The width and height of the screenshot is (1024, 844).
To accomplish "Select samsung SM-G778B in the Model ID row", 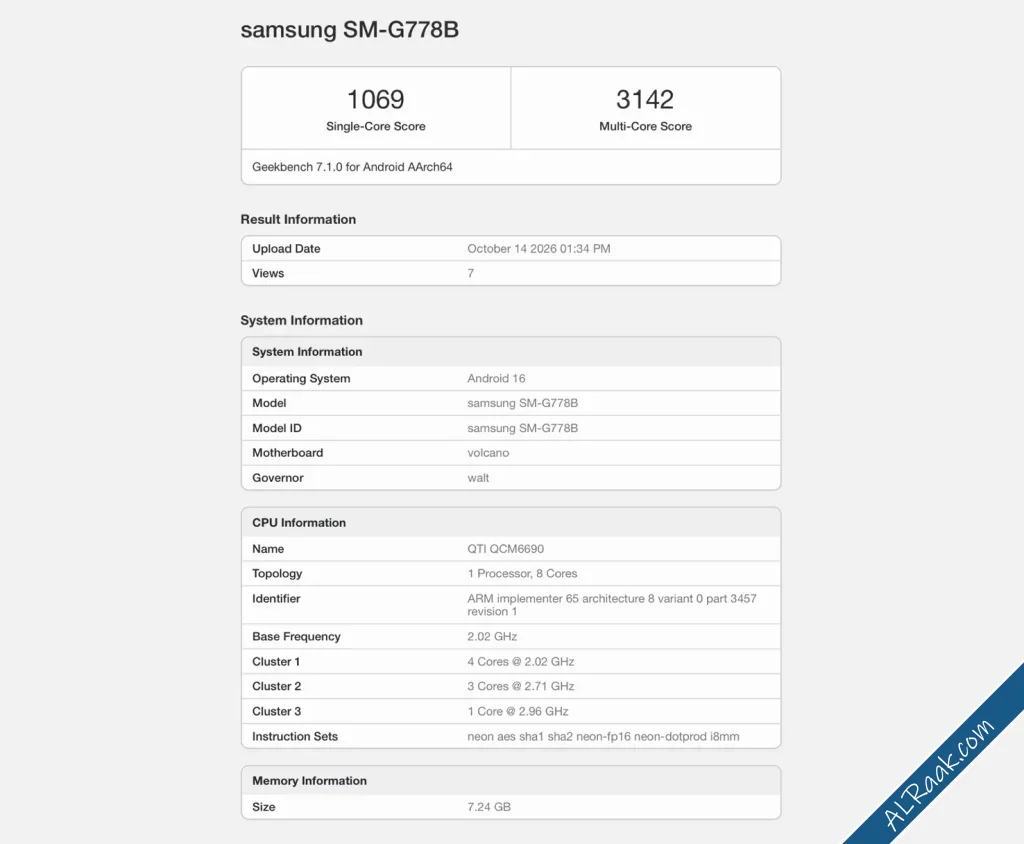I will [x=522, y=429].
